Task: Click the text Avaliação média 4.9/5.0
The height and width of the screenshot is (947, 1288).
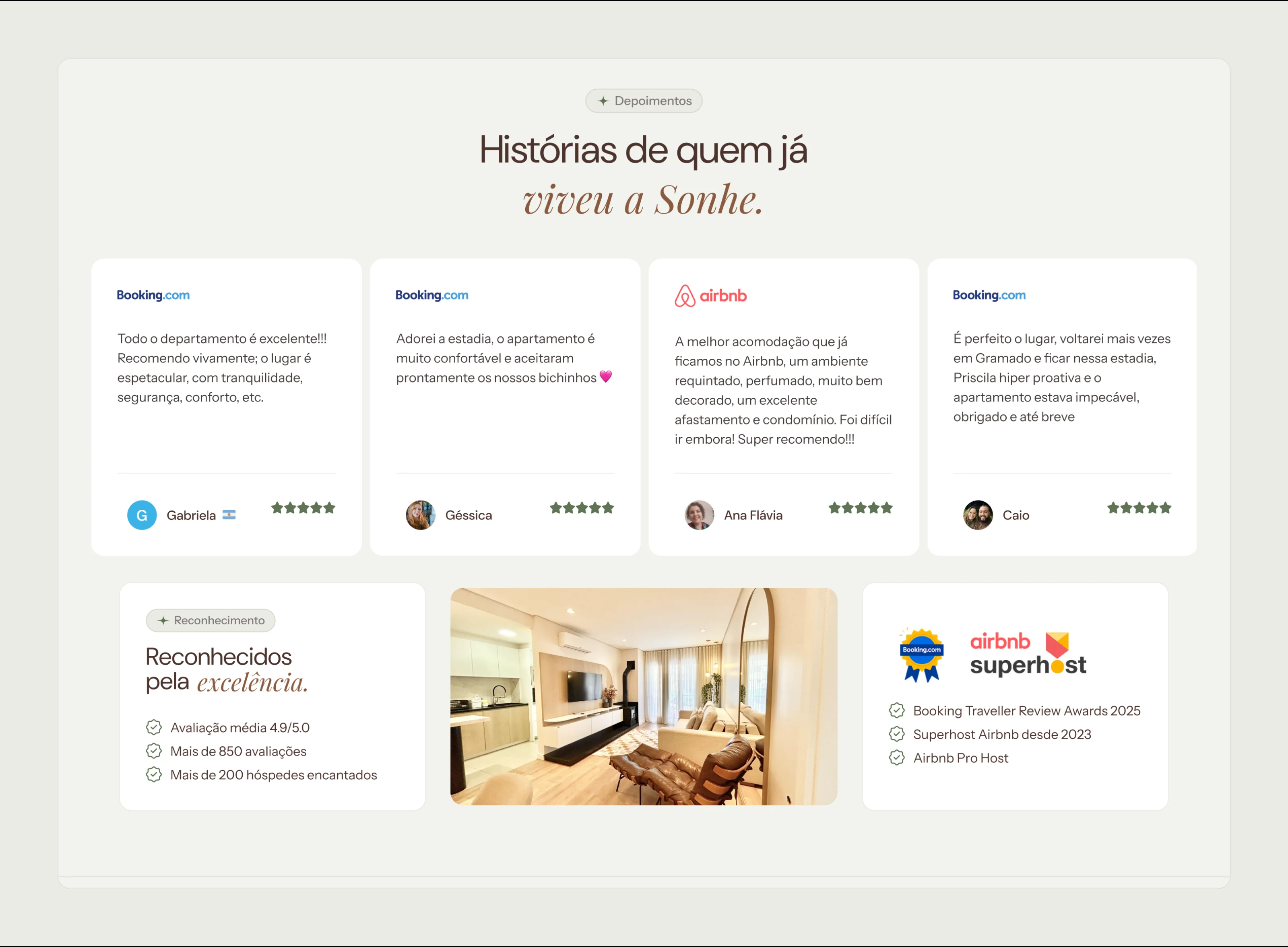Action: [x=240, y=727]
